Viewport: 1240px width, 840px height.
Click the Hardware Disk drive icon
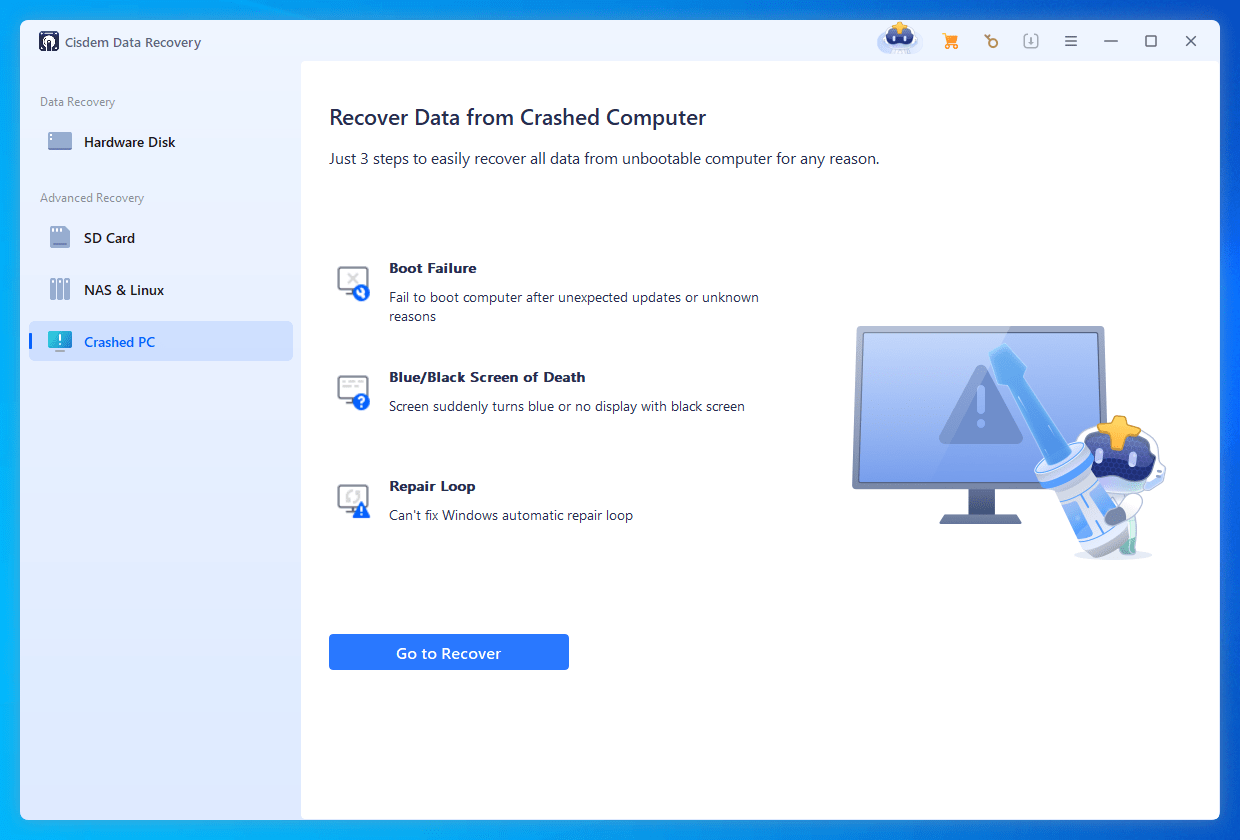click(x=60, y=142)
